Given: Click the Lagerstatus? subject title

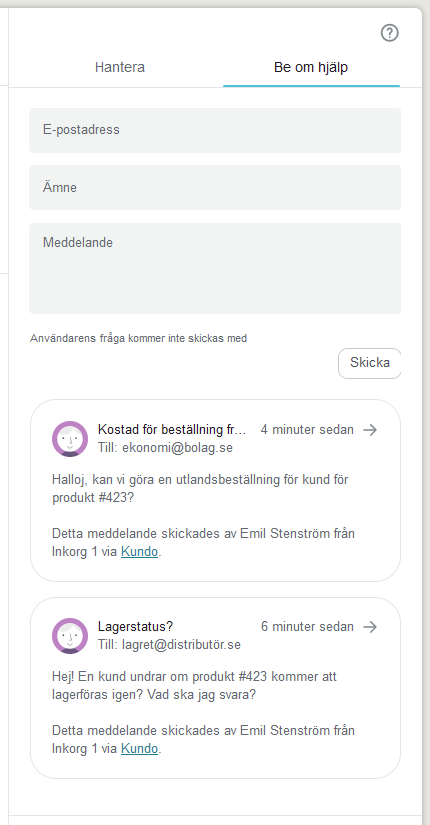Looking at the screenshot, I should click(135, 627).
